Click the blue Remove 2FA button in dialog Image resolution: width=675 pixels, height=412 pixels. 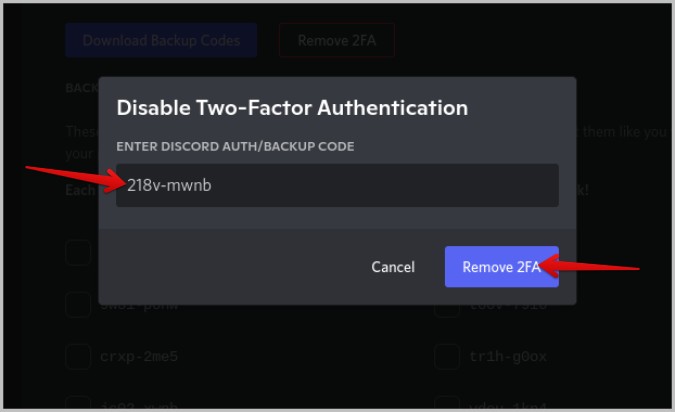point(501,267)
